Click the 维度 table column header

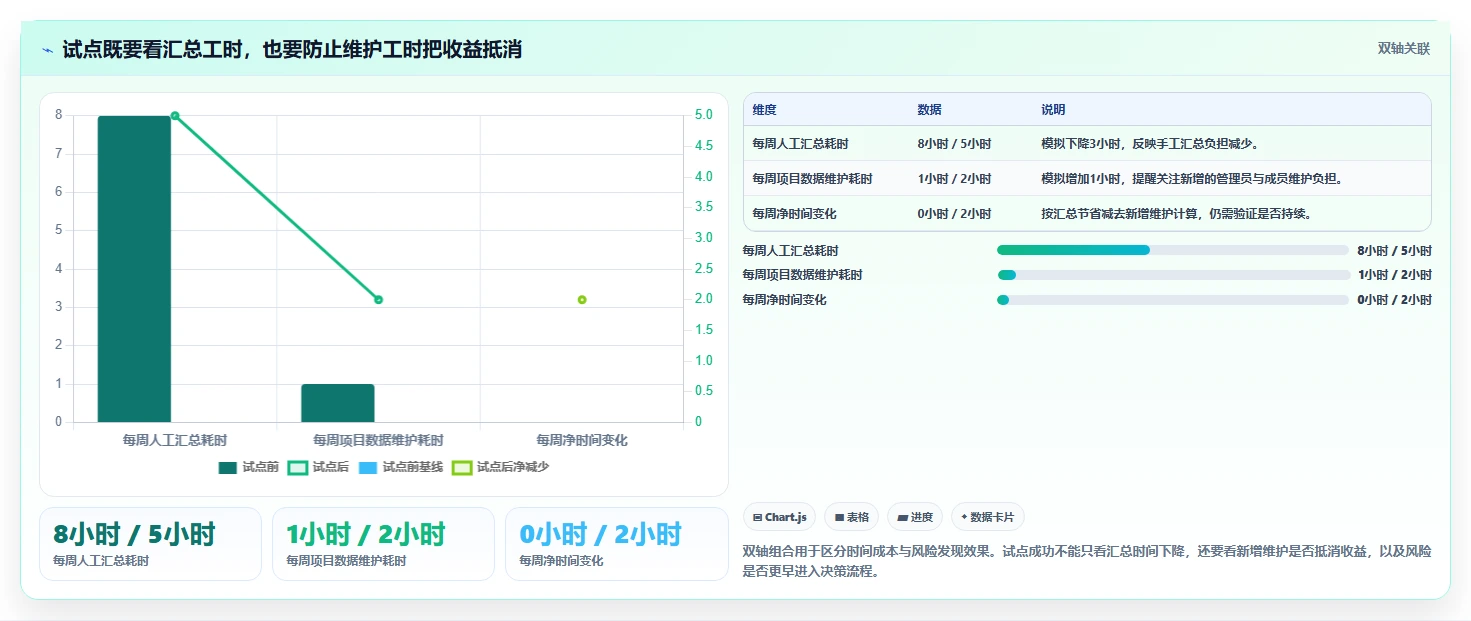765,110
